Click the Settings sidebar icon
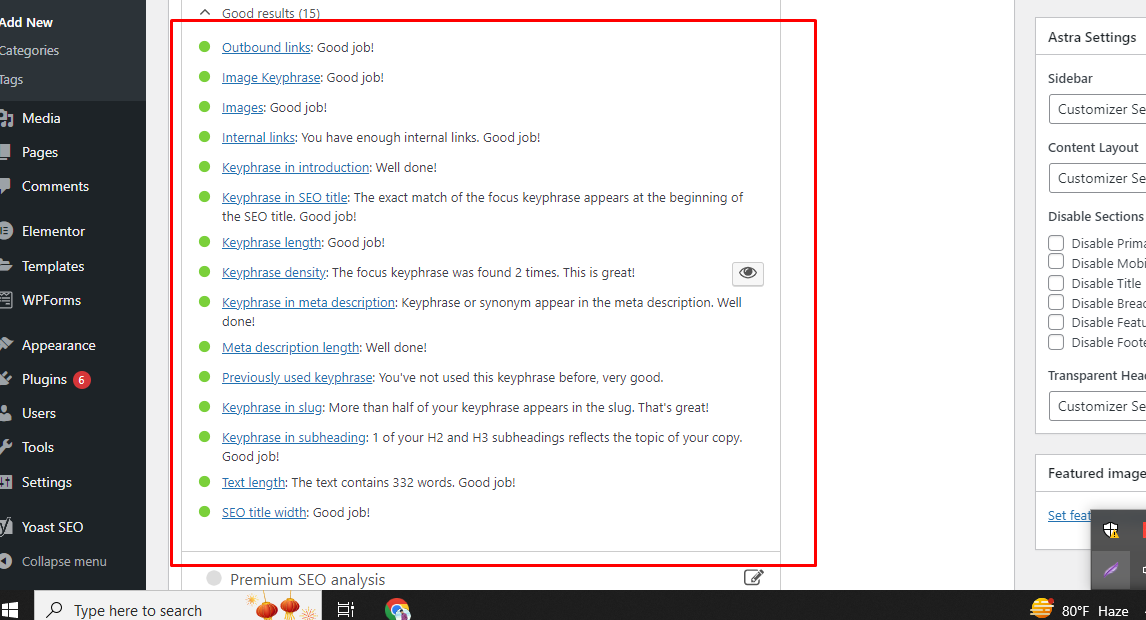The height and width of the screenshot is (620, 1146). point(6,482)
